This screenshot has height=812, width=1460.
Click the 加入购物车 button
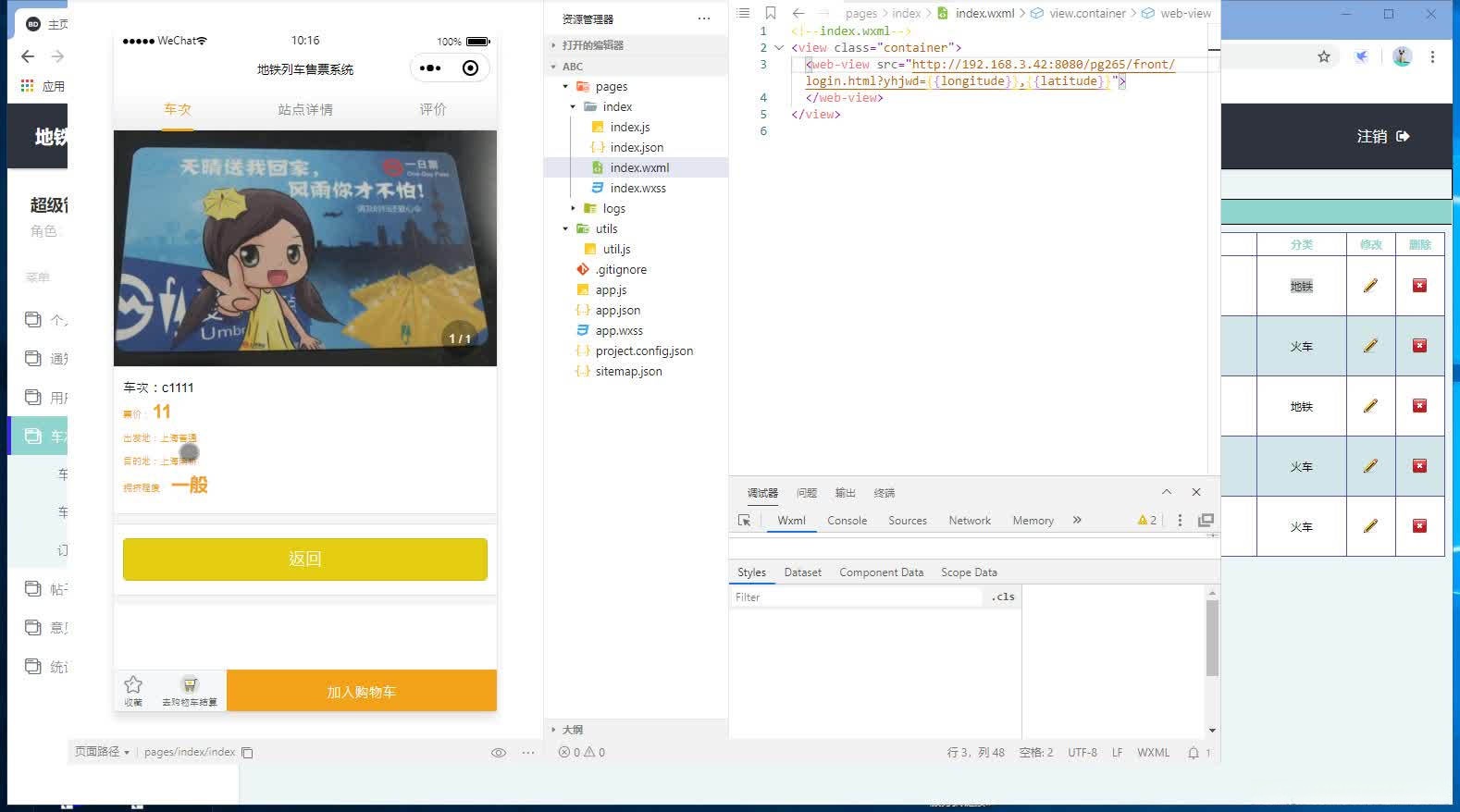click(x=362, y=692)
